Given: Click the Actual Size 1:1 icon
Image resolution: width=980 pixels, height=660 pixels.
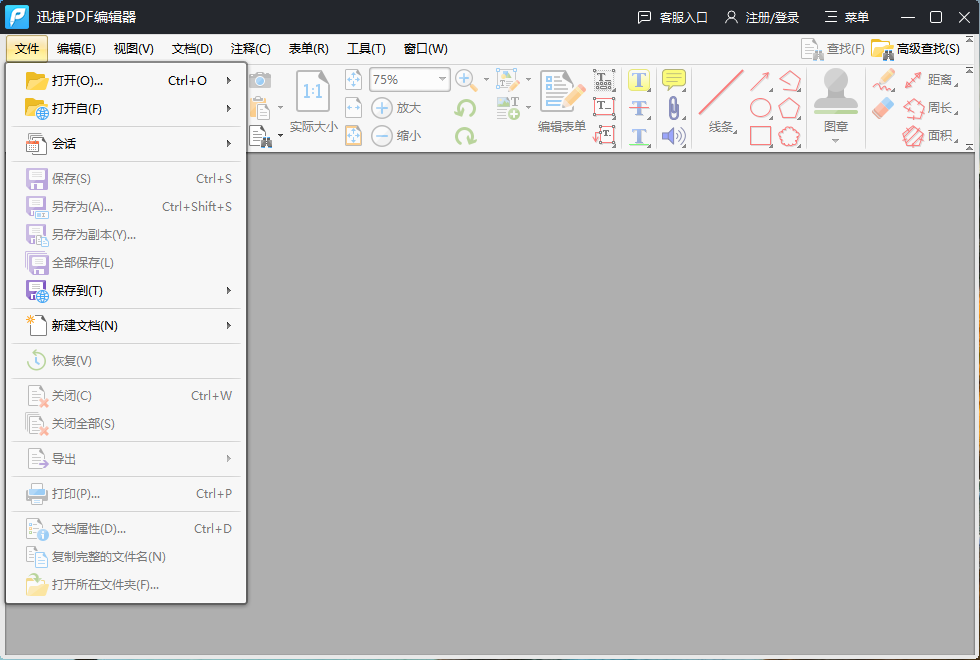Looking at the screenshot, I should pos(313,92).
